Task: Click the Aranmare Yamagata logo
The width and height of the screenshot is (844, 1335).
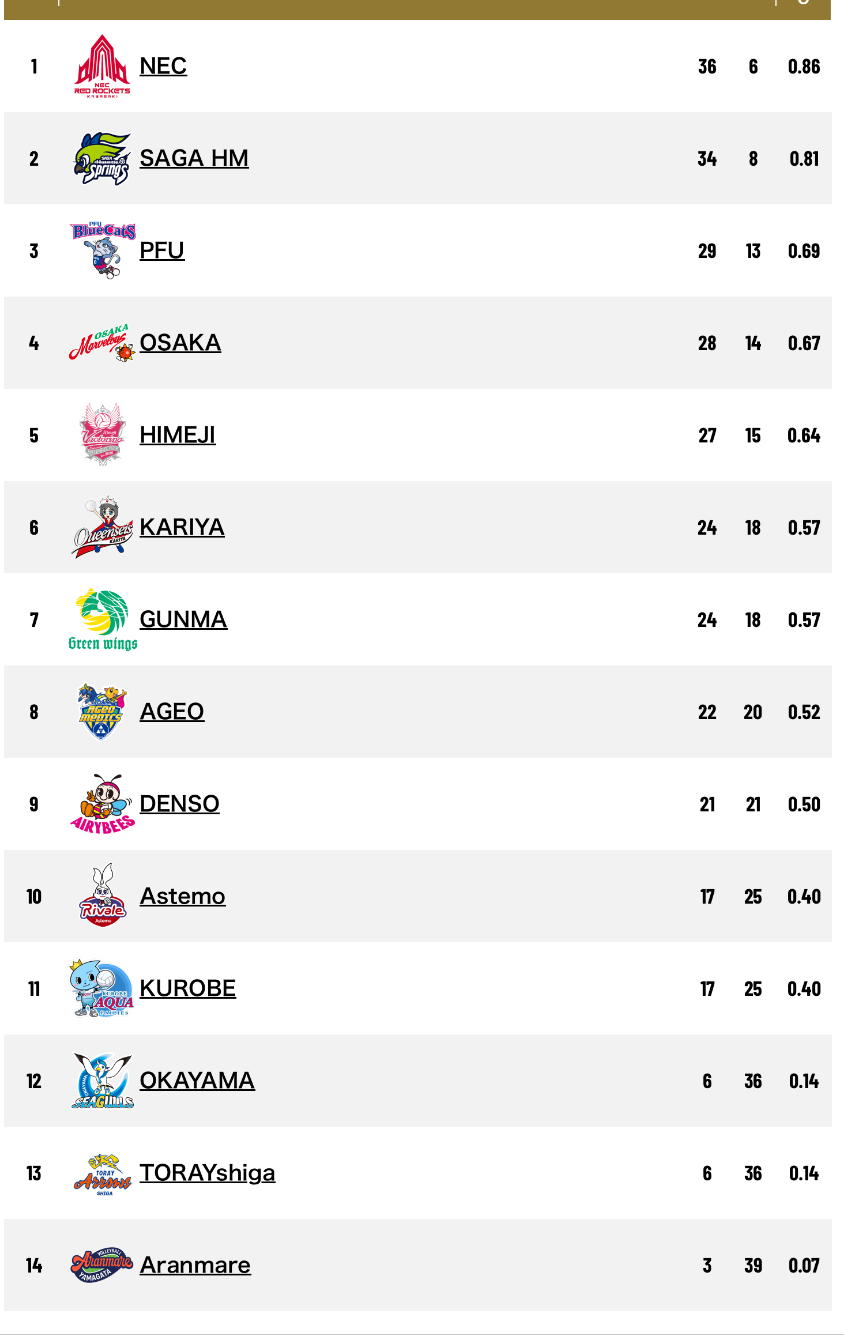Action: (x=102, y=1265)
